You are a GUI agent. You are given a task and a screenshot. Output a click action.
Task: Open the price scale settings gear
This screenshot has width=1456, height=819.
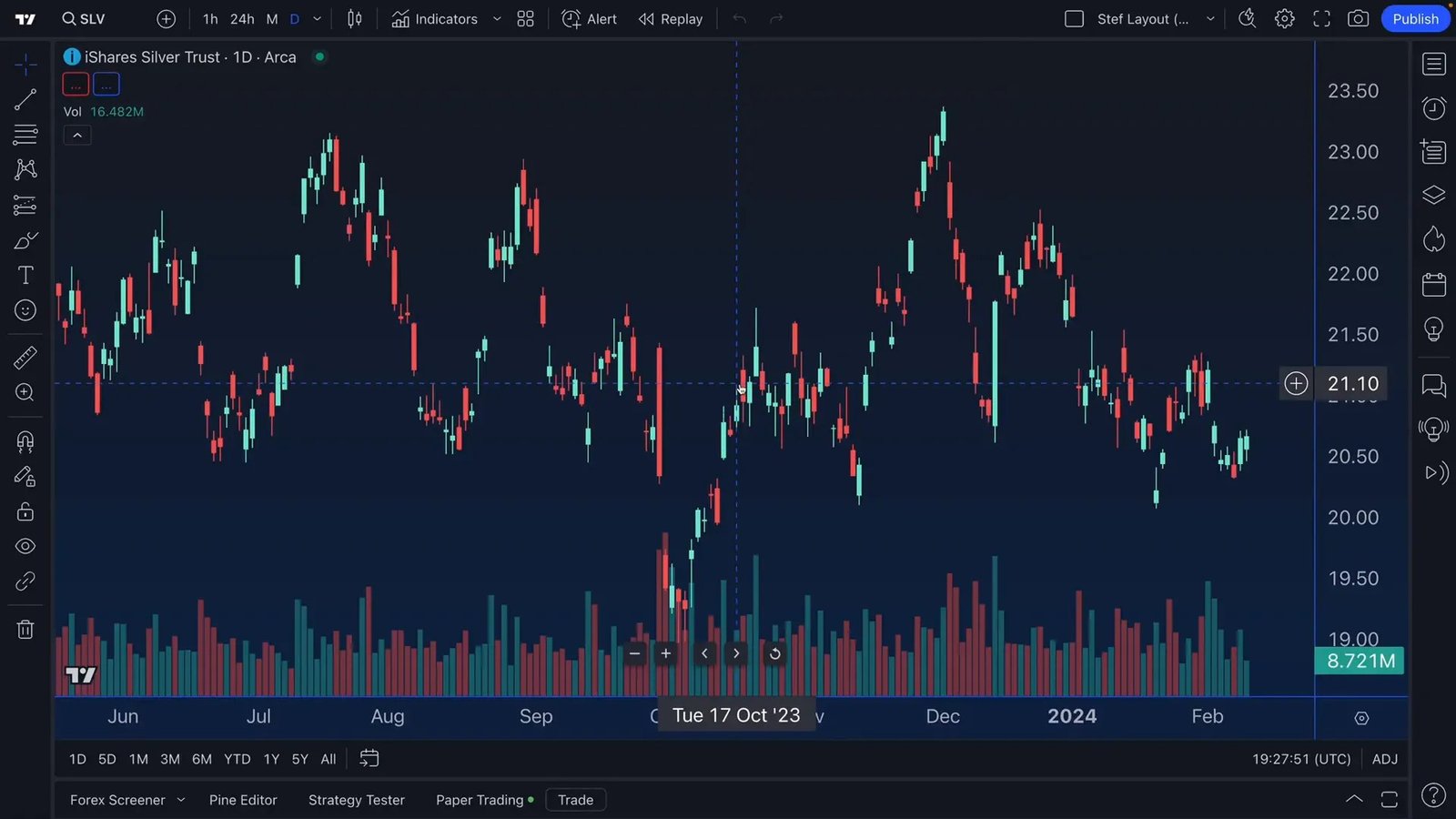coord(1361,718)
